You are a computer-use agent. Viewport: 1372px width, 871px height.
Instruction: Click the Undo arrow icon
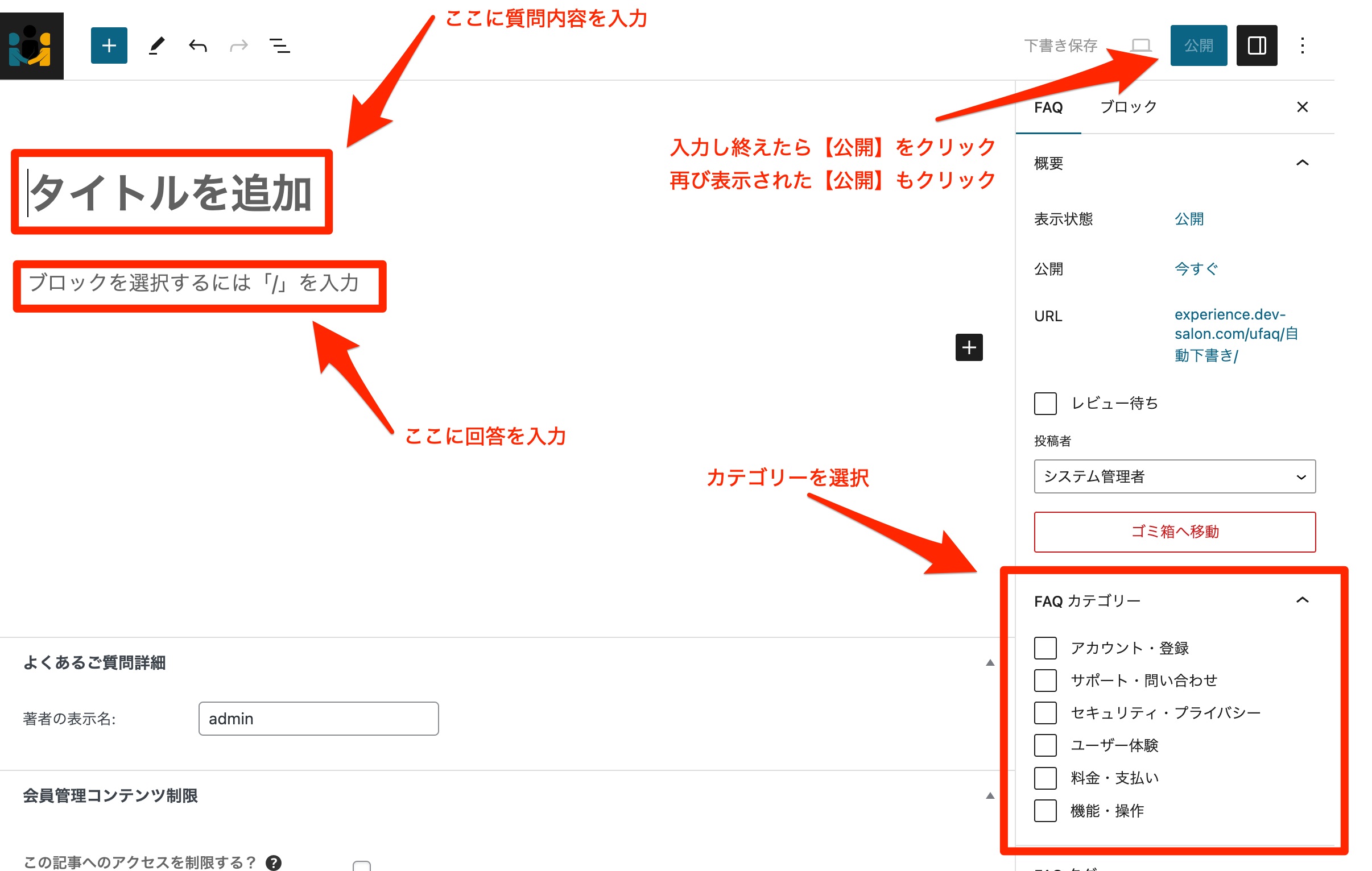198,45
